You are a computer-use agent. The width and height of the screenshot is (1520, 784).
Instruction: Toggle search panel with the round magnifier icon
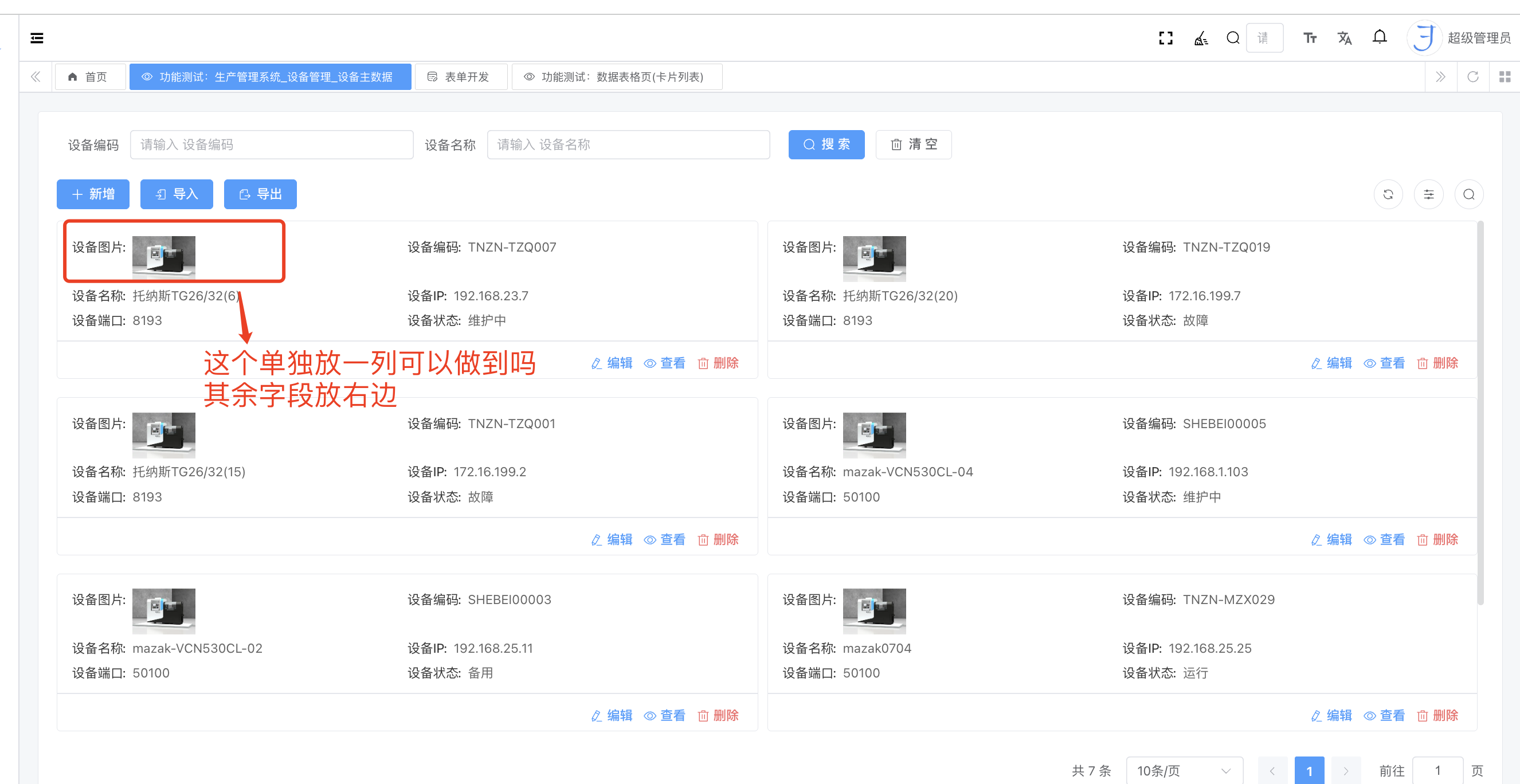pos(1468,195)
